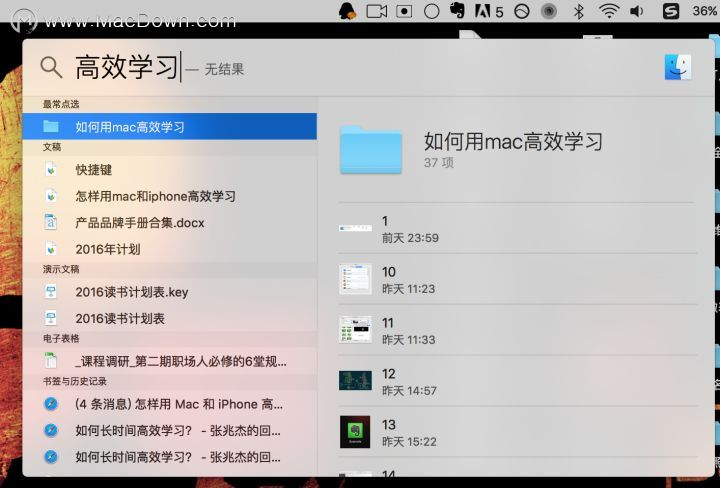Click the thumbnail of preview item 11
This screenshot has height=488, width=720.
[x=355, y=330]
